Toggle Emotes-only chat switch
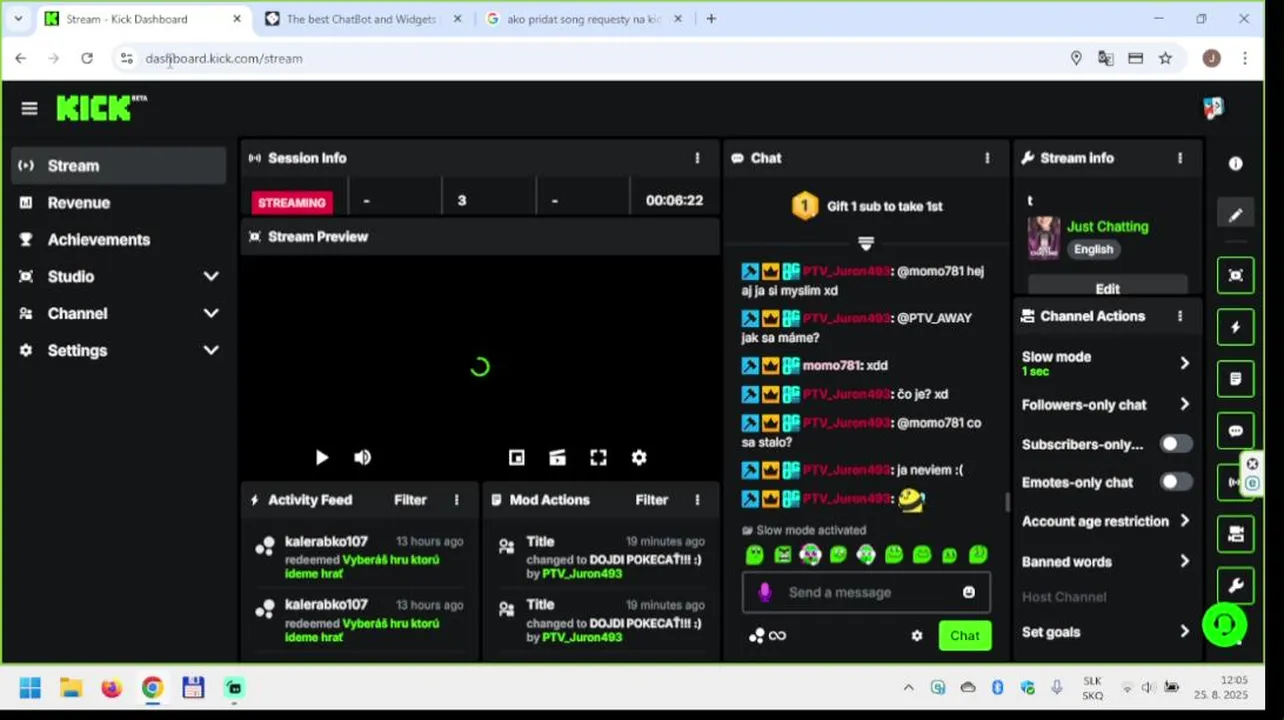This screenshot has width=1284, height=720. [x=1176, y=481]
